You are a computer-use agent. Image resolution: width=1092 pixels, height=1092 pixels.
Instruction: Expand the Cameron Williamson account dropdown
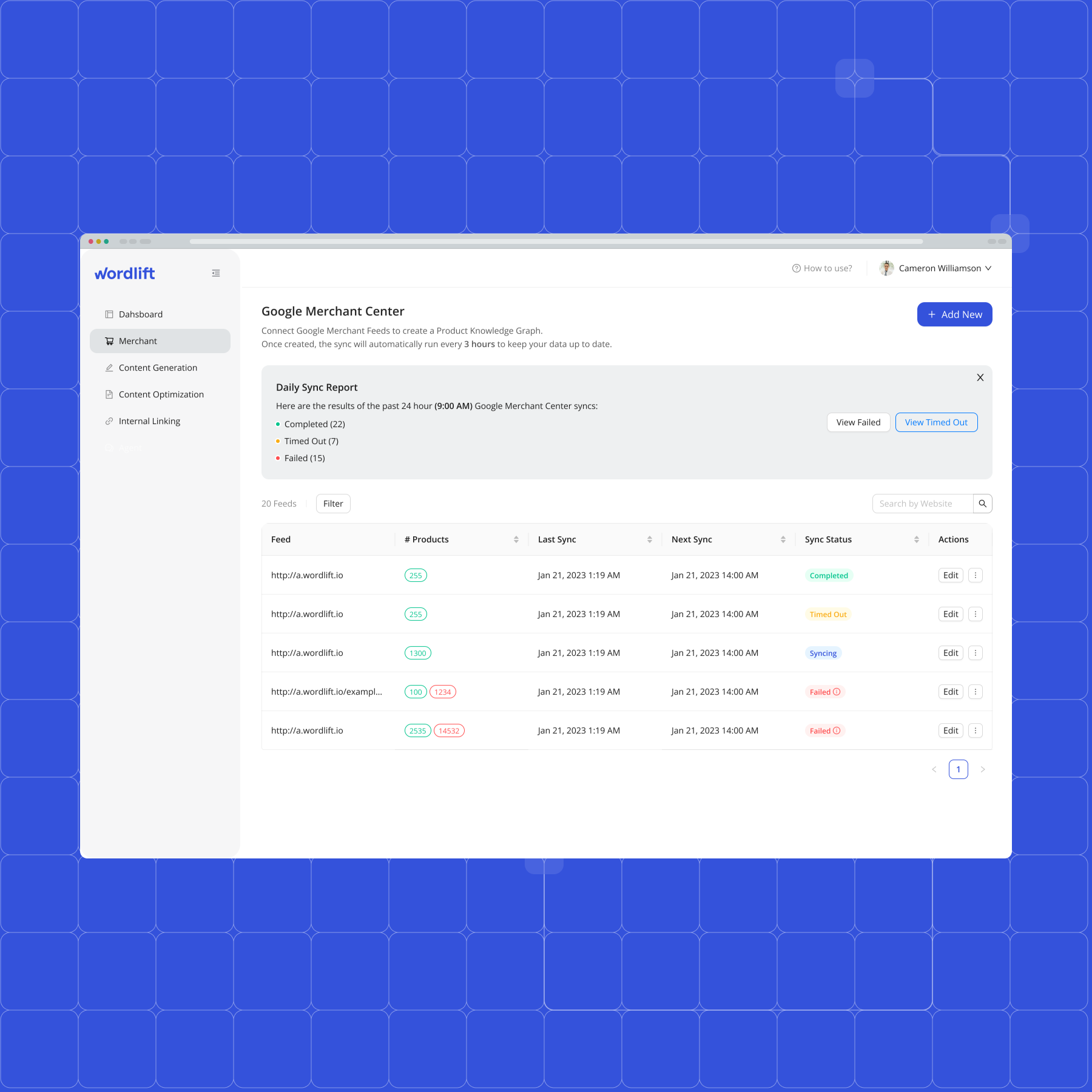(989, 268)
